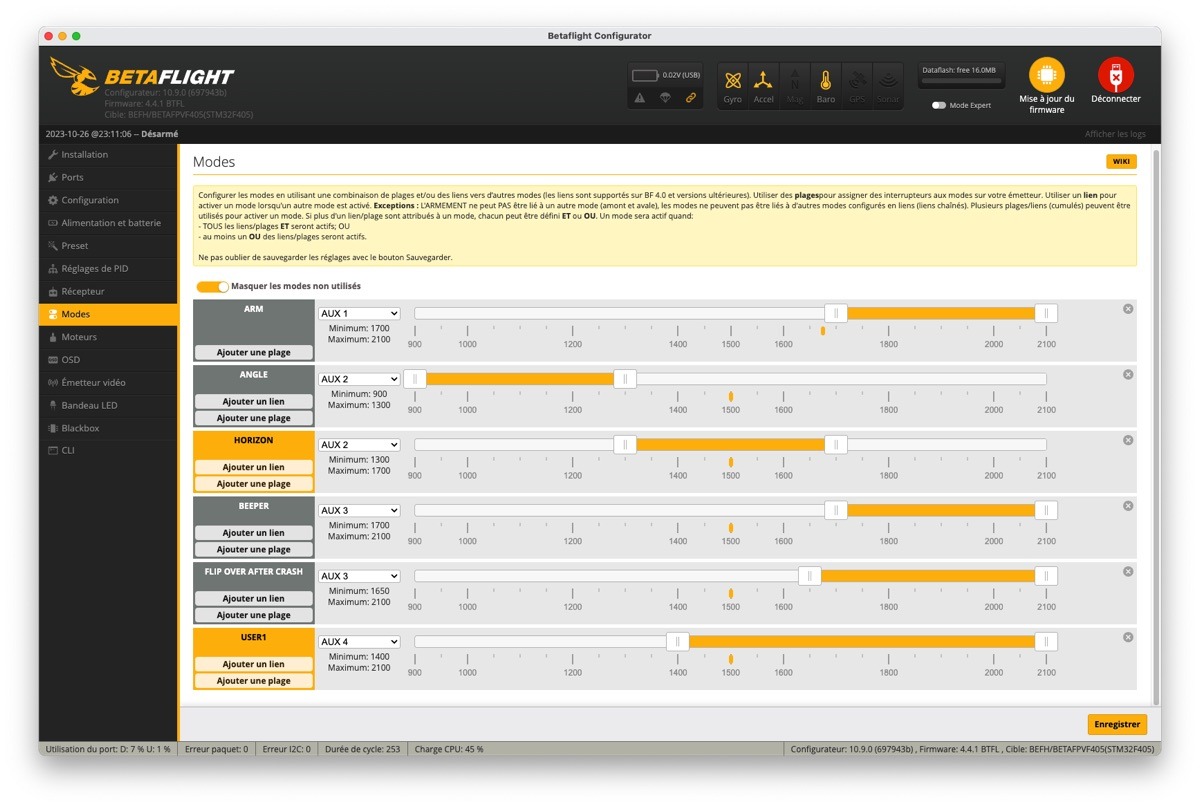Click the Baro sensor icon
Screen dimensions: 1200x807
click(x=826, y=86)
